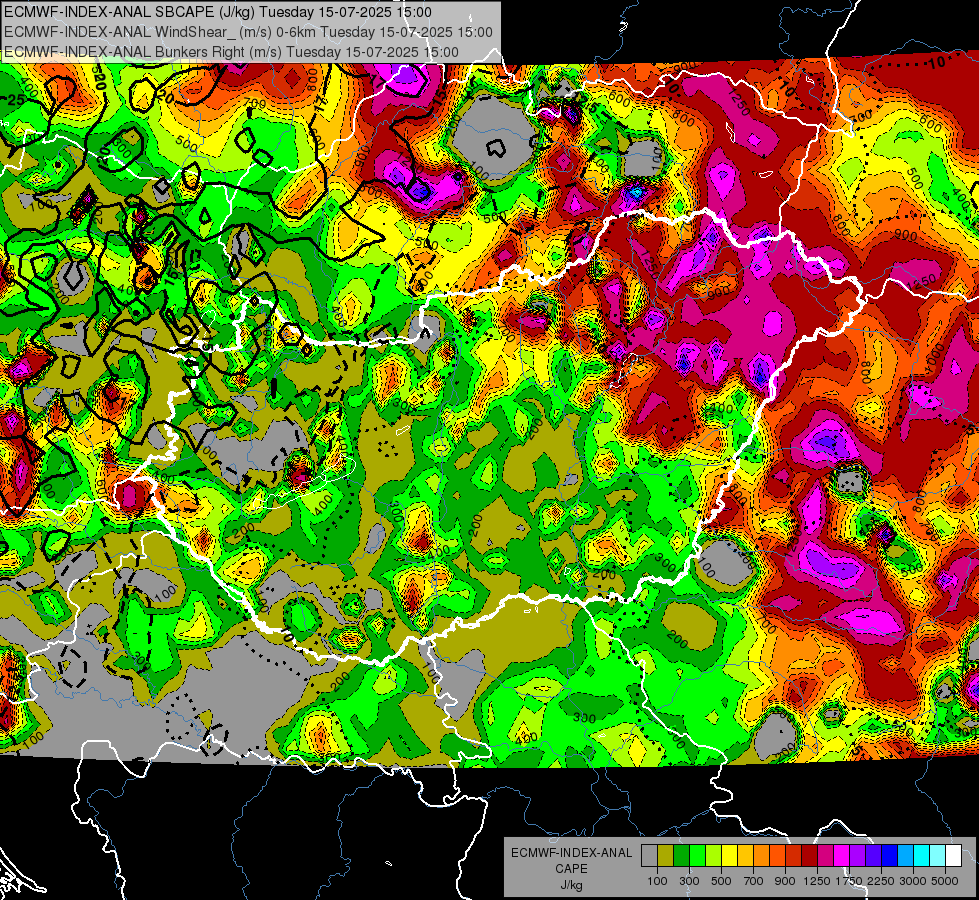
Task: Click legend scale value 1250
Action: pyautogui.click(x=817, y=881)
